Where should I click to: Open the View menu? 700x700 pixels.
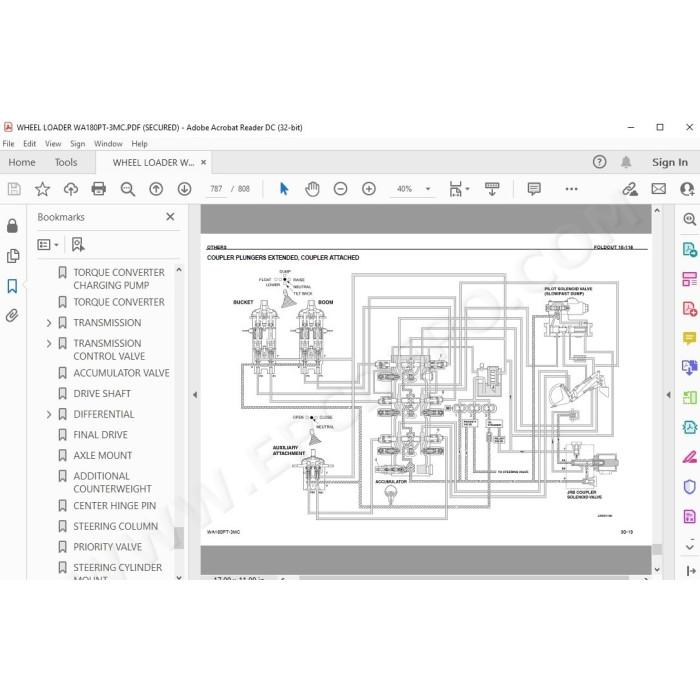pyautogui.click(x=53, y=144)
